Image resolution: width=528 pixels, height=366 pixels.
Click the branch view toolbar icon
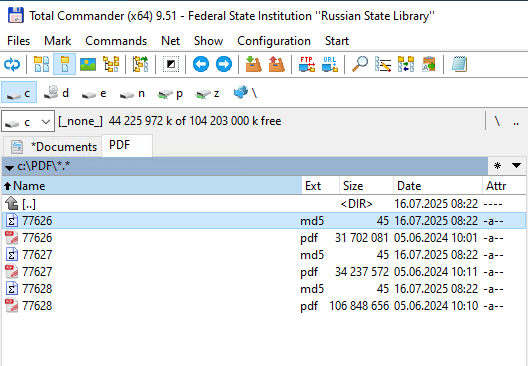tap(141, 64)
